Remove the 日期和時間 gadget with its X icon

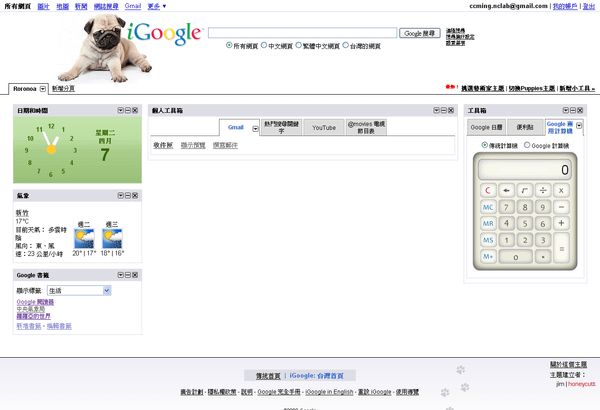click(135, 110)
